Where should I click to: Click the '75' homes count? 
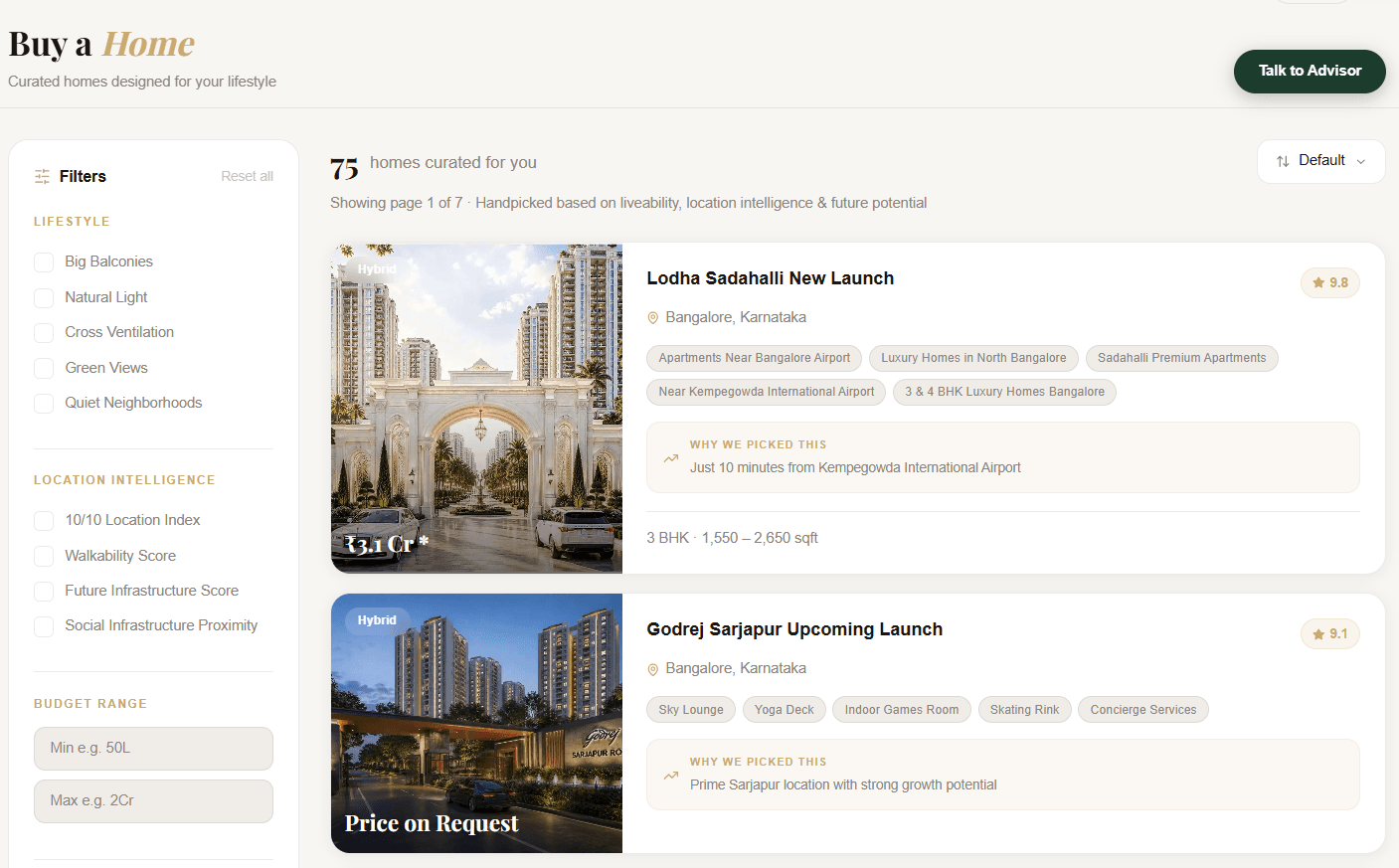click(x=344, y=169)
